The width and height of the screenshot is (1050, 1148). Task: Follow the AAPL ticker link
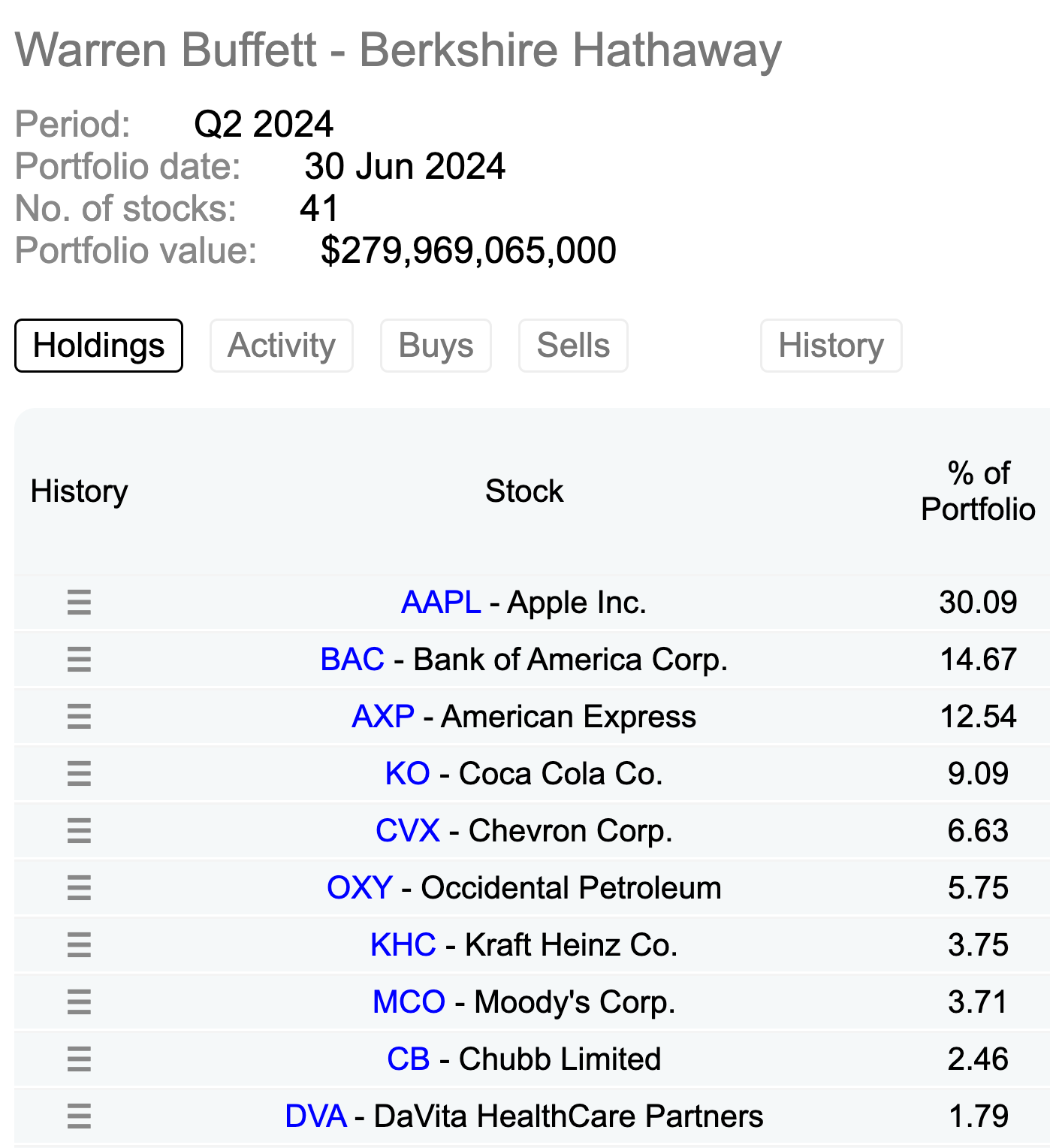(x=441, y=603)
